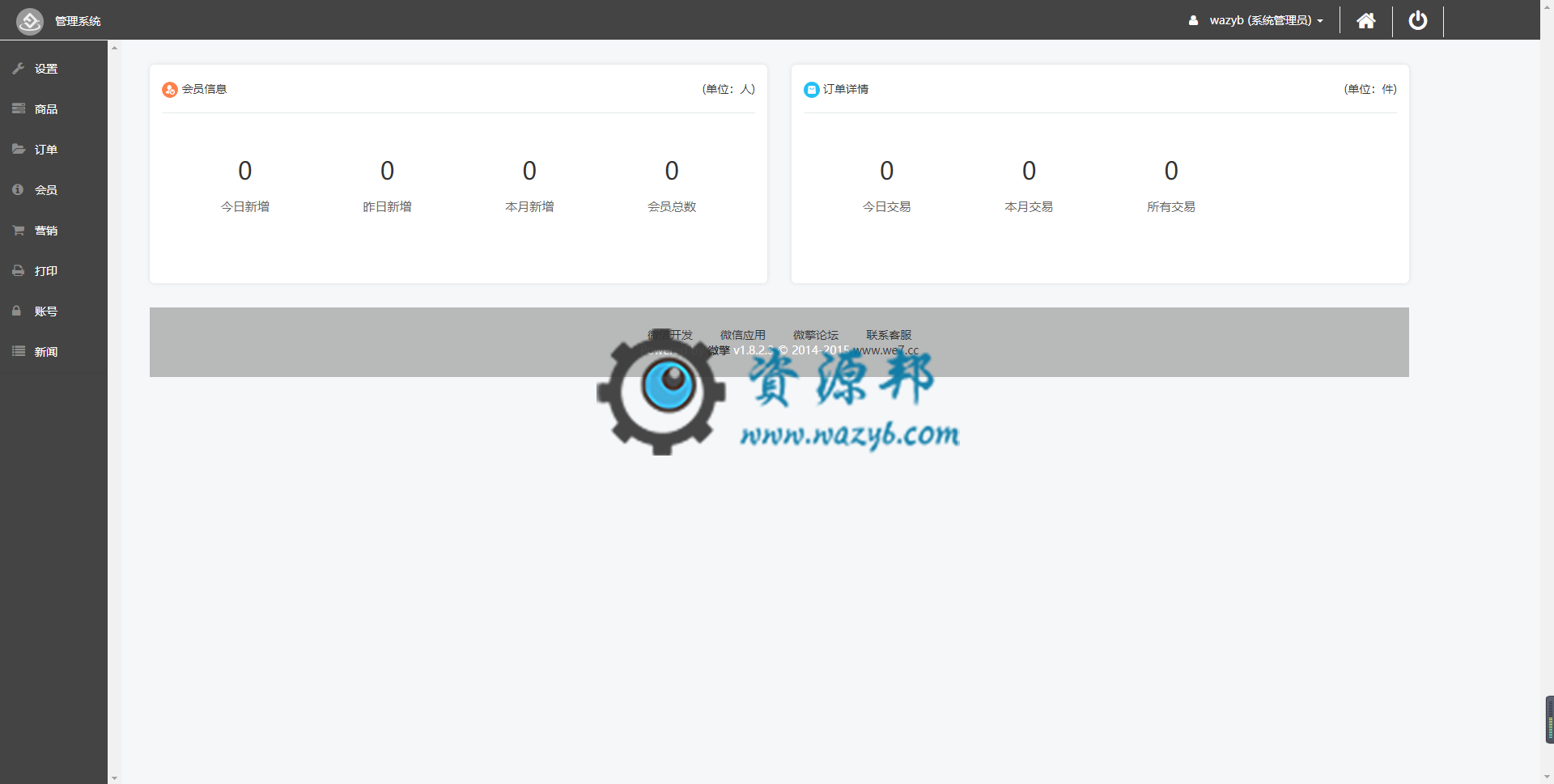The image size is (1554, 784).
Task: Click the orange 会员信息 panel icon
Action: 169,90
